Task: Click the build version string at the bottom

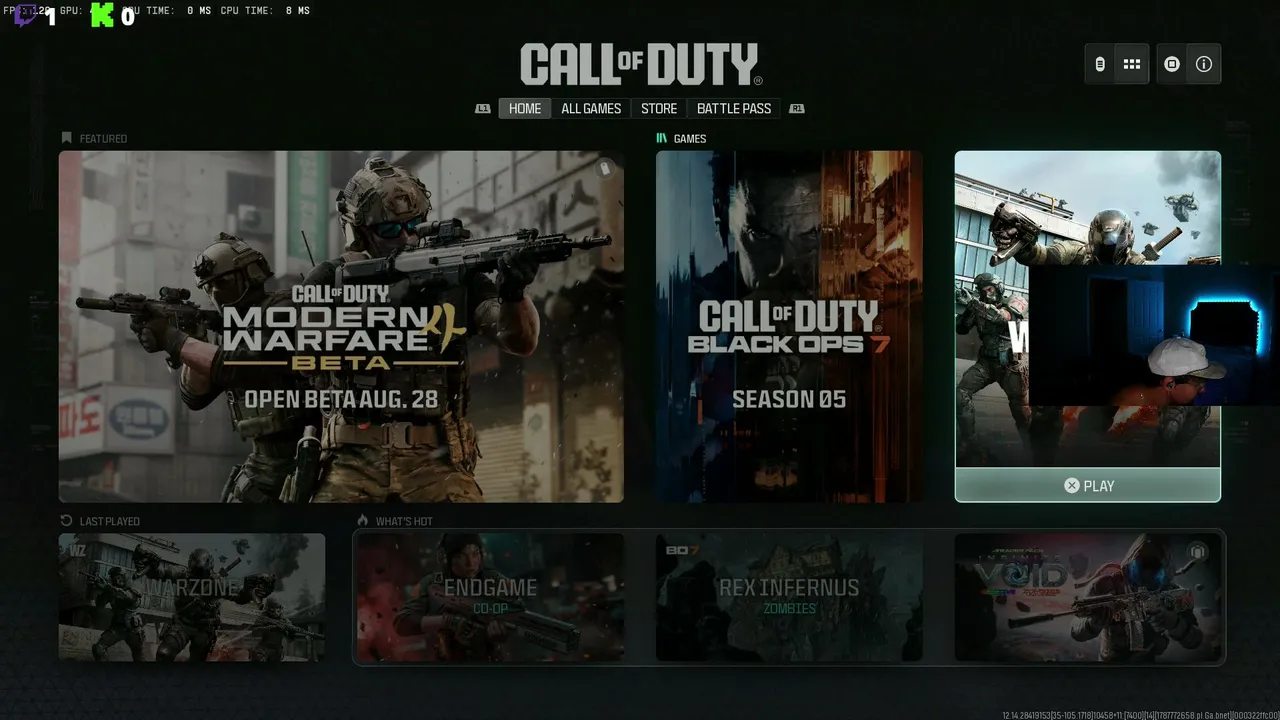Action: point(1140,715)
